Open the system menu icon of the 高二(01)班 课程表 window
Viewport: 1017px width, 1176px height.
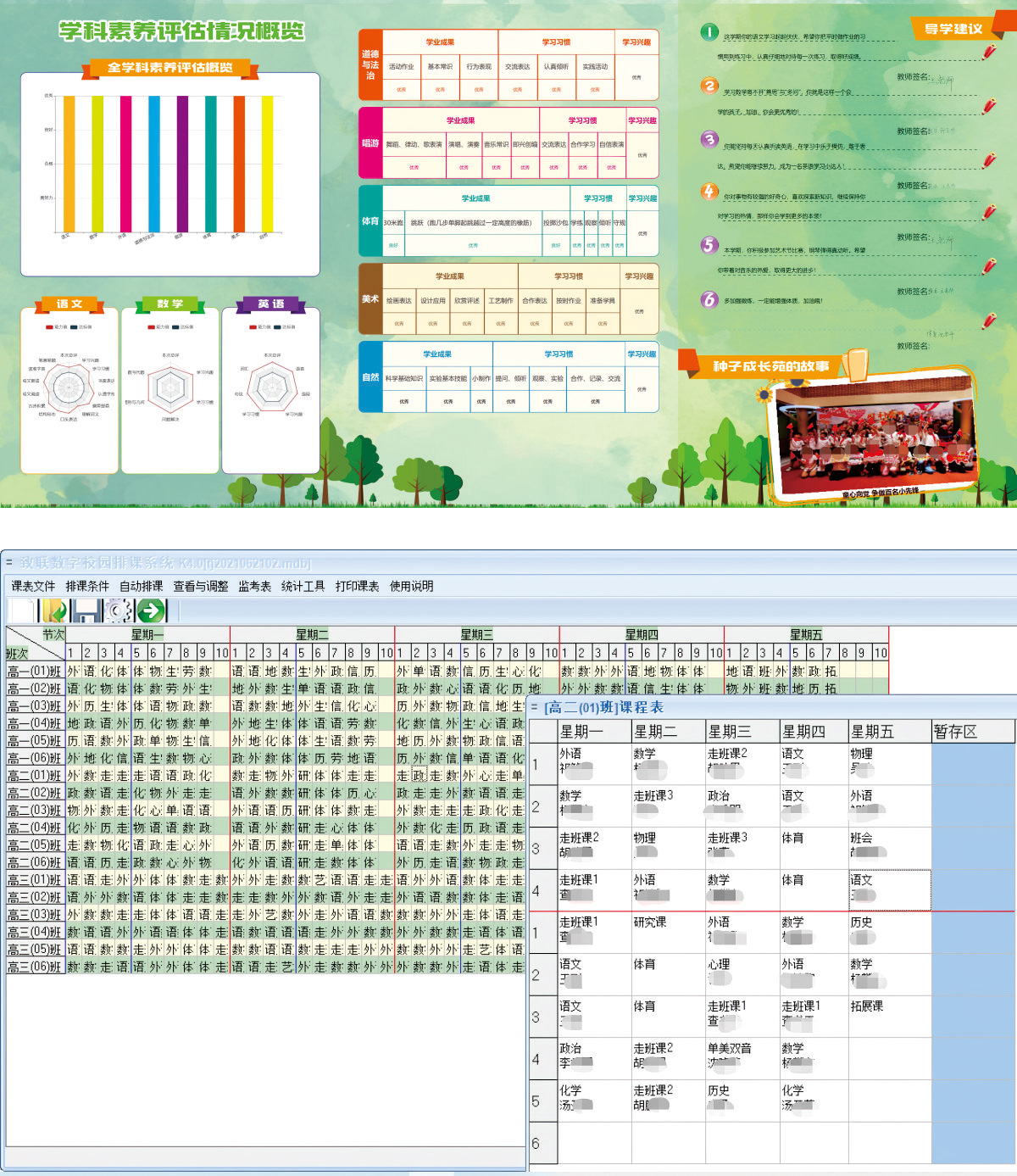(534, 707)
